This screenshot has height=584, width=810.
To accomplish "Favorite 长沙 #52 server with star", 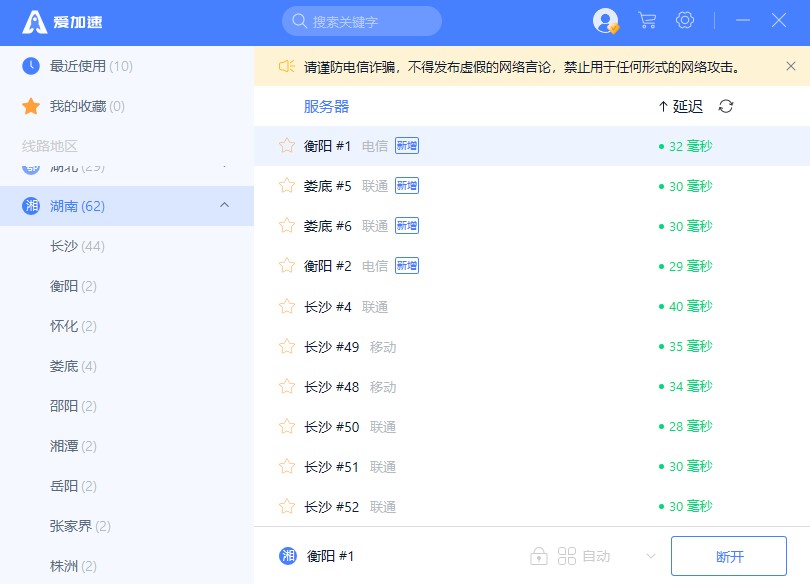I will pyautogui.click(x=287, y=507).
